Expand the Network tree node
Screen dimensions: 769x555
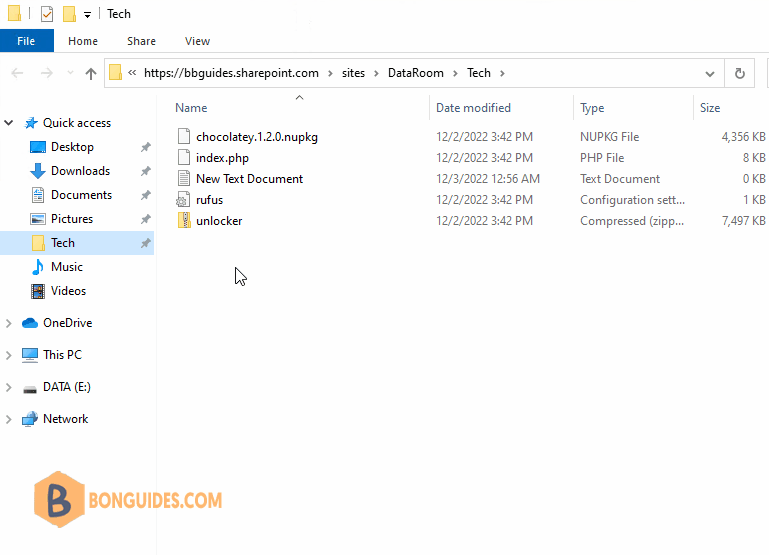tap(8, 419)
